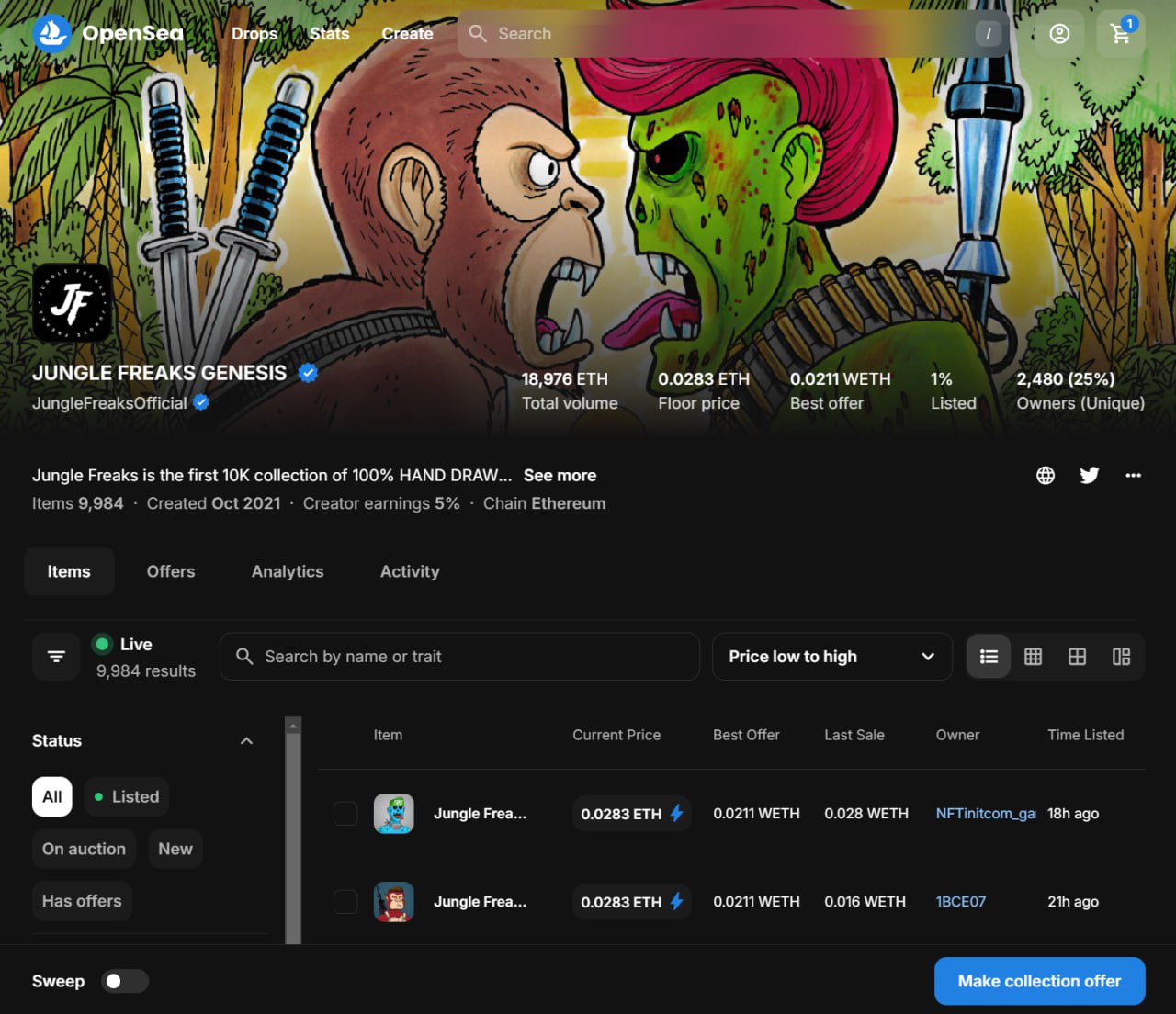Image resolution: width=1176 pixels, height=1014 pixels.
Task: Filter status by On auction
Action: tap(84, 850)
